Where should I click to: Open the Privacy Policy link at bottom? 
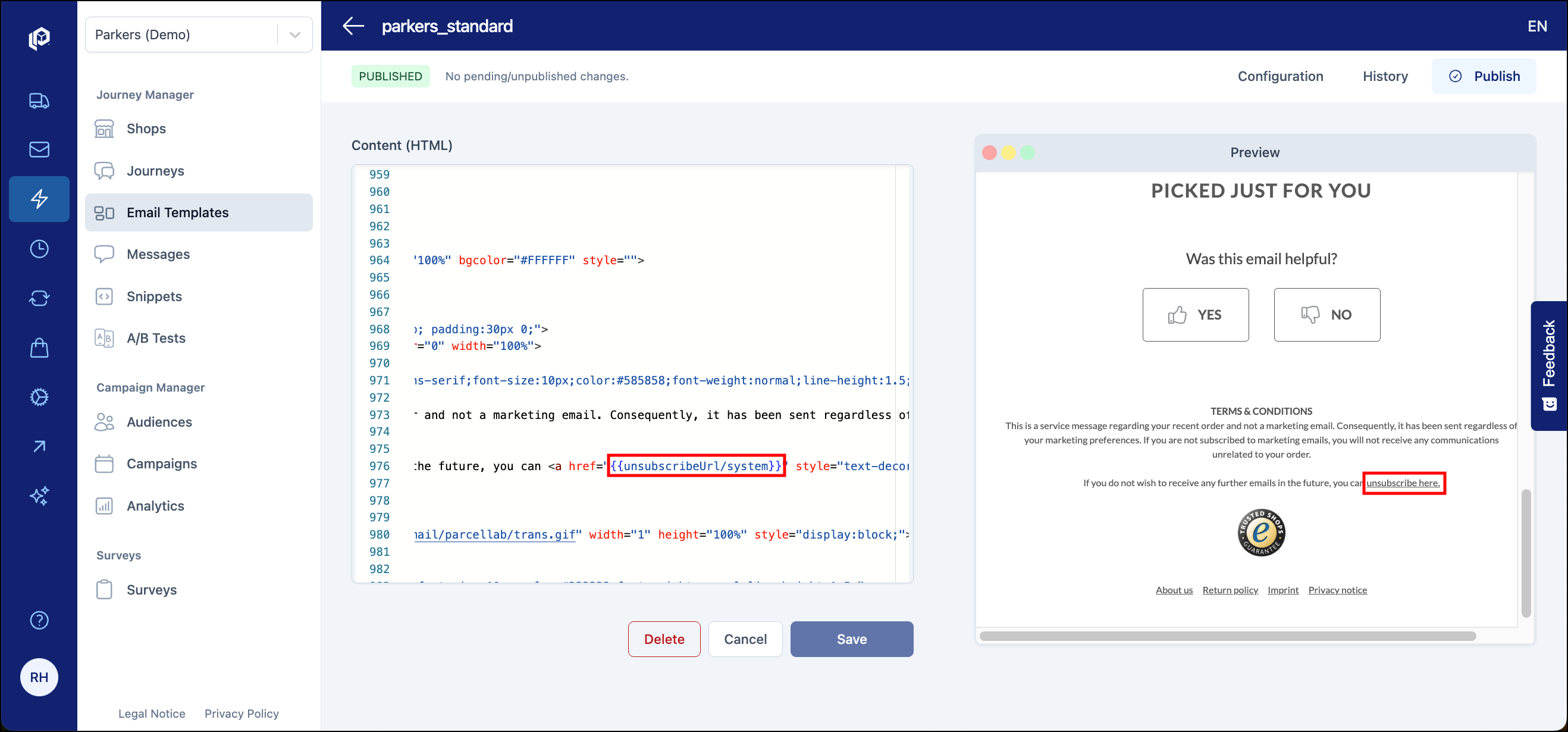pyautogui.click(x=241, y=713)
